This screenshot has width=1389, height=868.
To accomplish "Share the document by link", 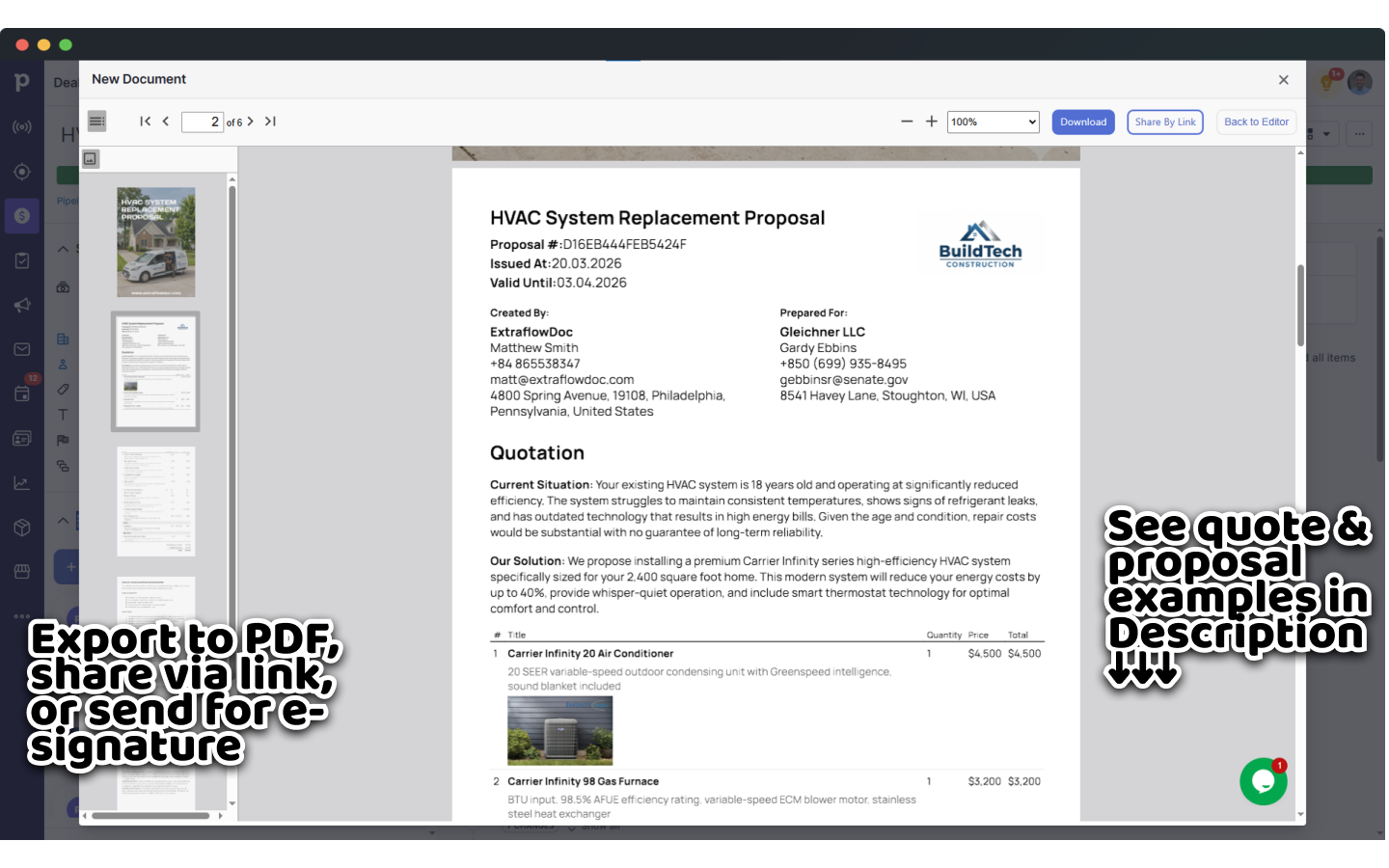I will tap(1164, 122).
